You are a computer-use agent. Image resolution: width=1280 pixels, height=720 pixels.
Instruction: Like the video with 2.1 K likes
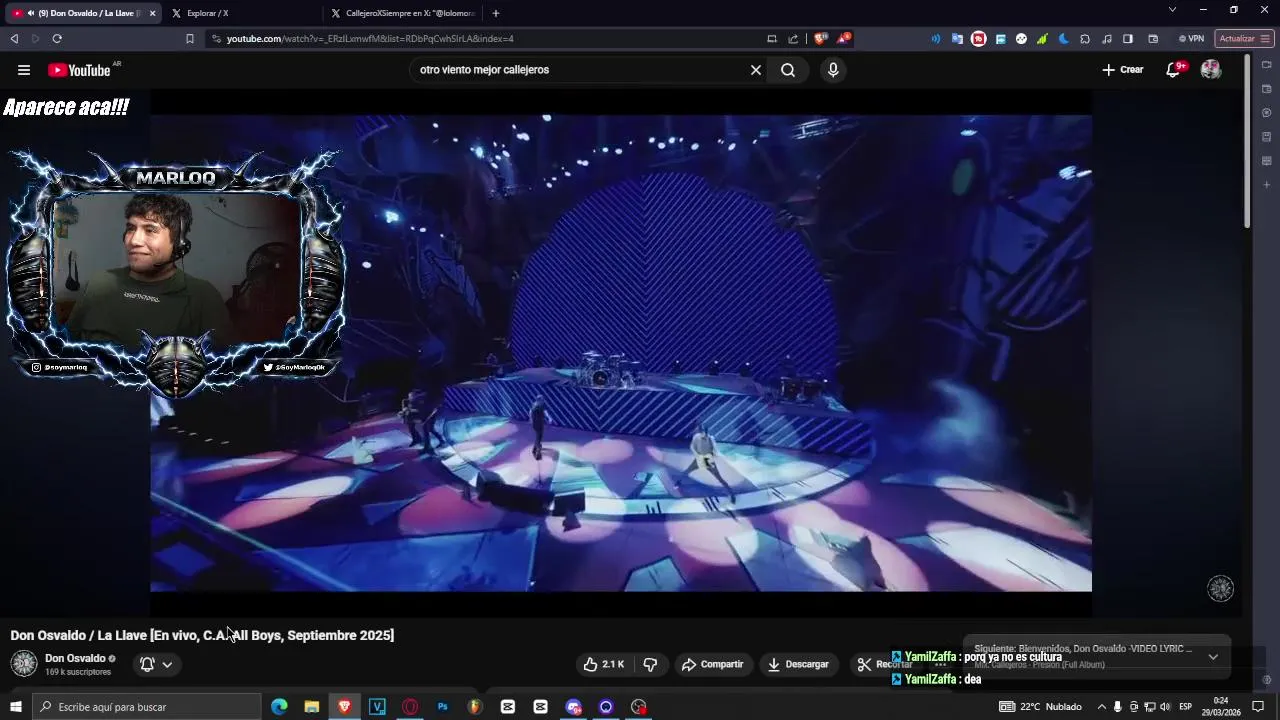point(604,664)
